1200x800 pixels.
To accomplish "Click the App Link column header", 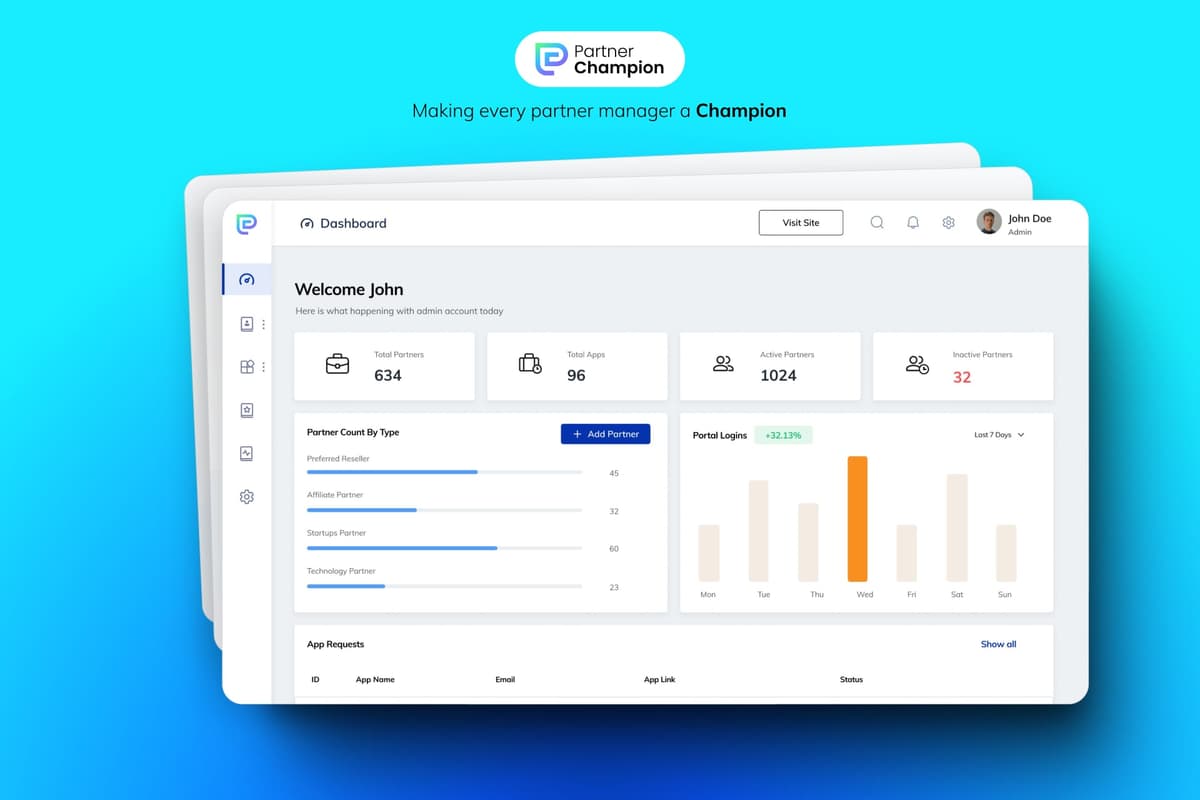I will 660,680.
